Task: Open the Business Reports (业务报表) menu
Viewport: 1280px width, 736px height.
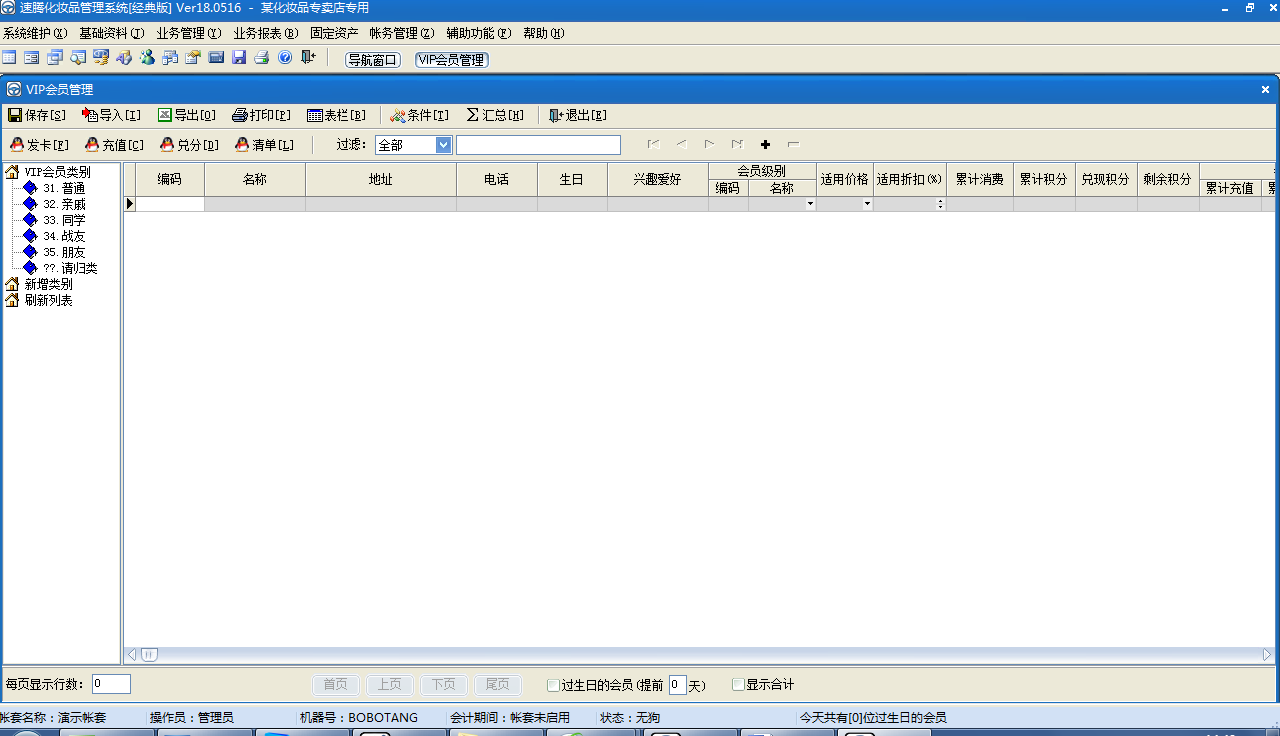Action: (266, 33)
